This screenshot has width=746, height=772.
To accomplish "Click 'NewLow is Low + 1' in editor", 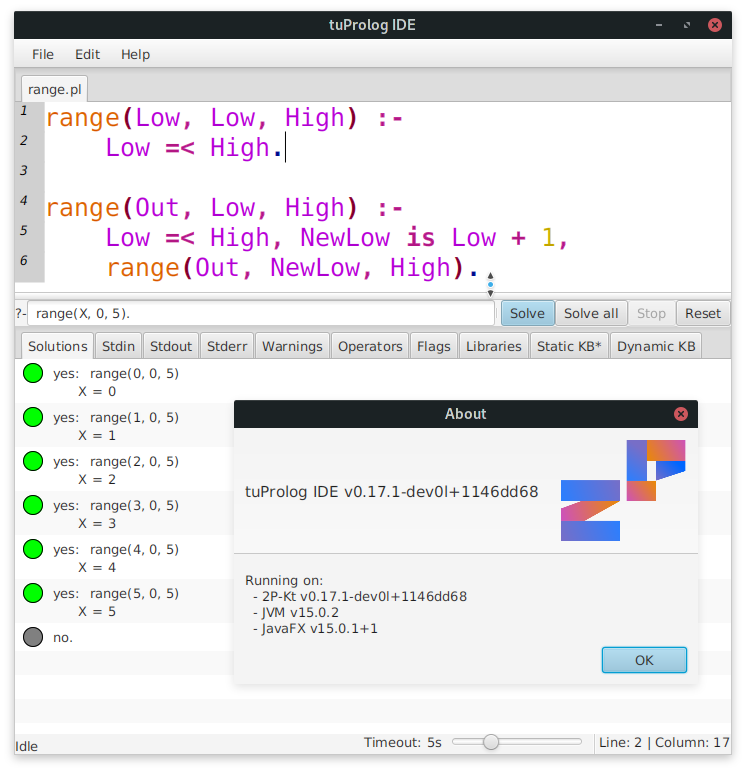I will point(428,238).
